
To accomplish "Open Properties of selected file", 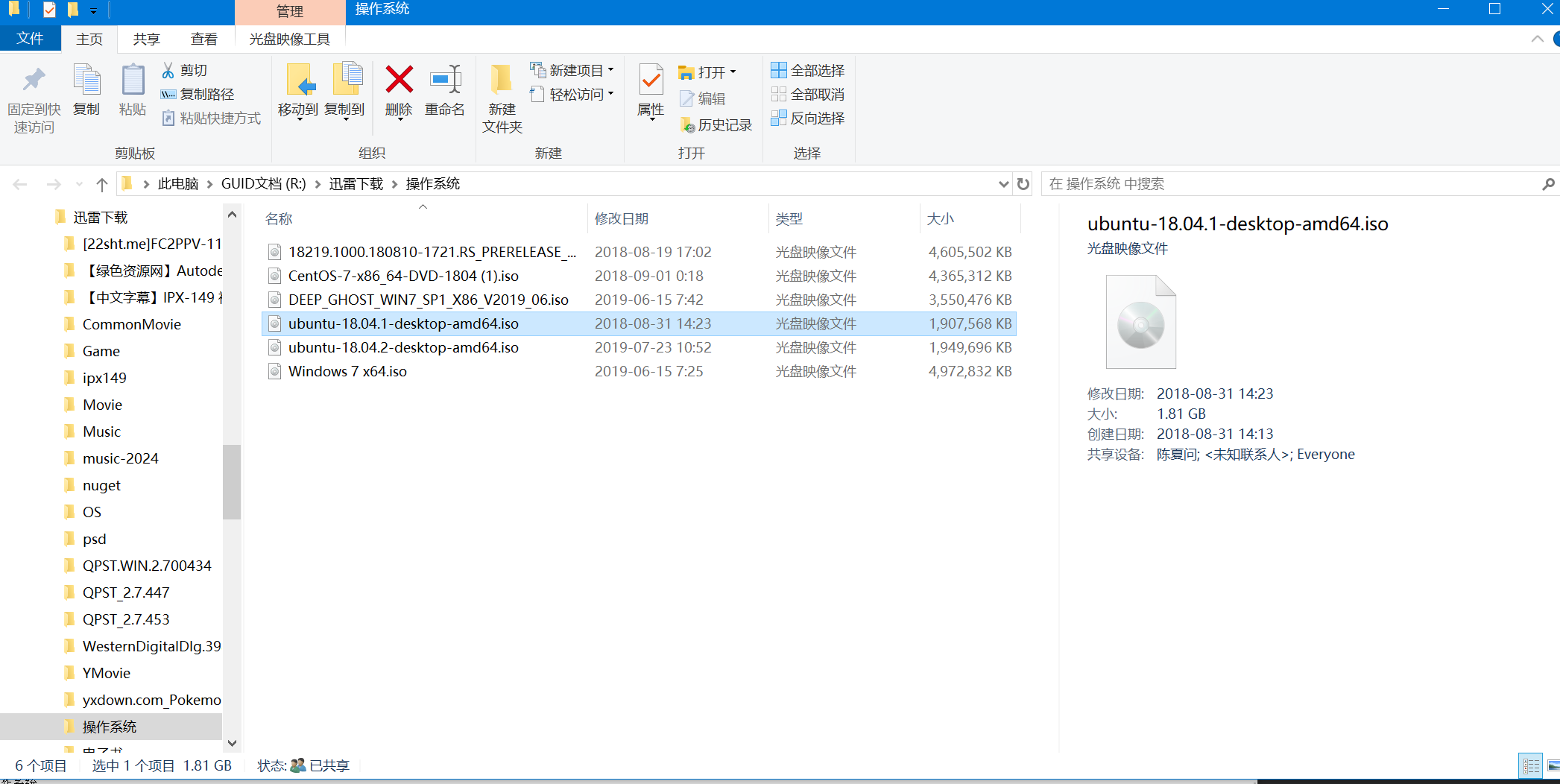I will [x=651, y=92].
